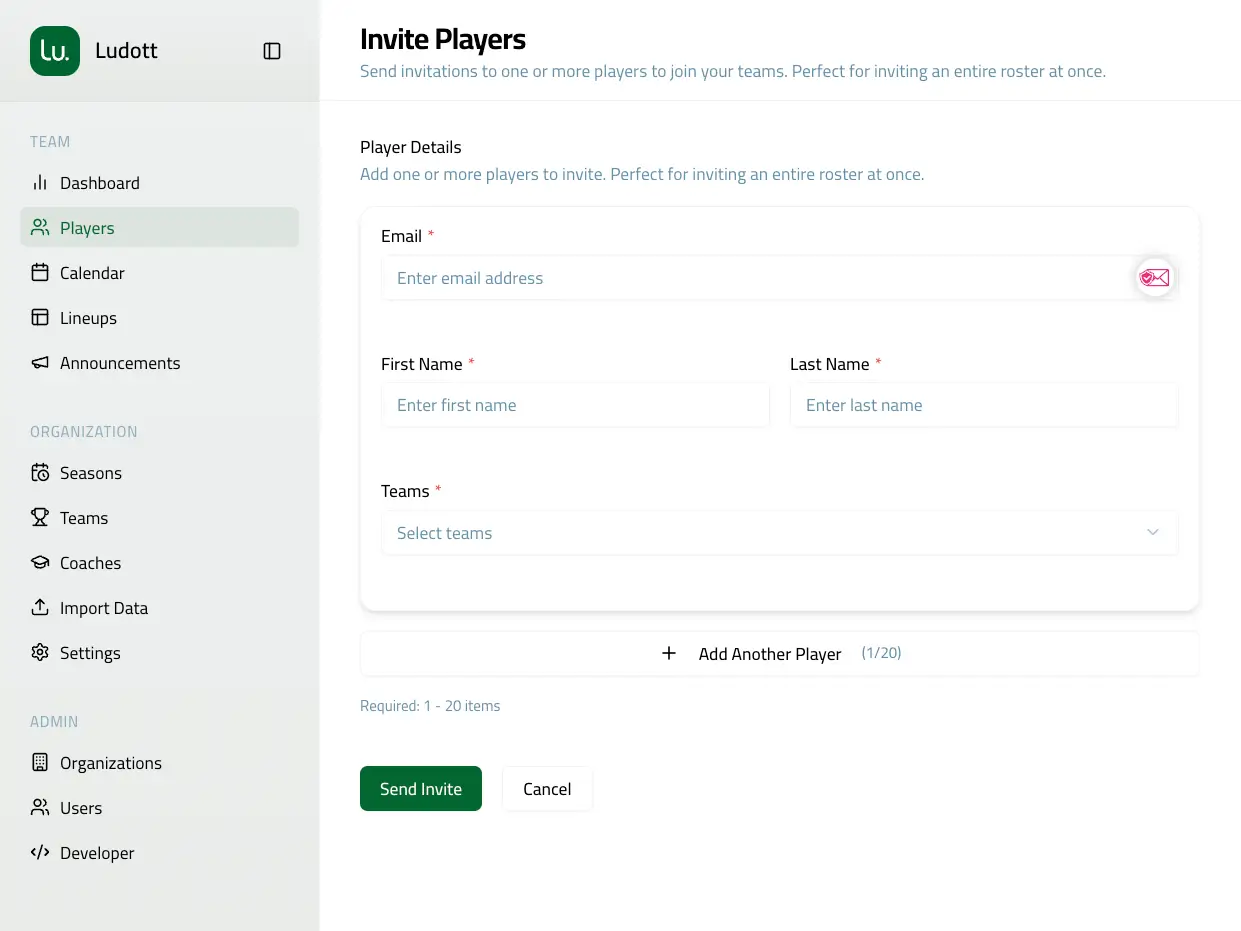Viewport: 1241px width, 931px height.
Task: Open the Developer code section
Action: pyautogui.click(x=99, y=852)
